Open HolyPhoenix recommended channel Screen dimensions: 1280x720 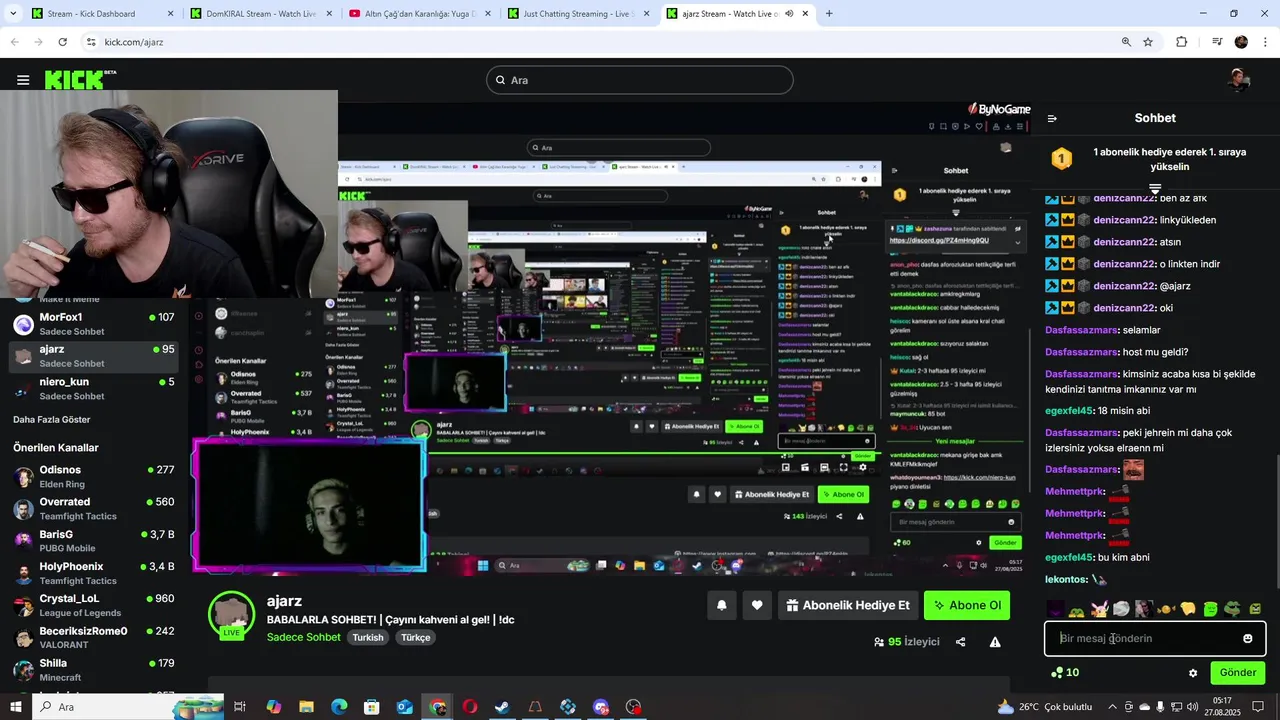pos(95,573)
